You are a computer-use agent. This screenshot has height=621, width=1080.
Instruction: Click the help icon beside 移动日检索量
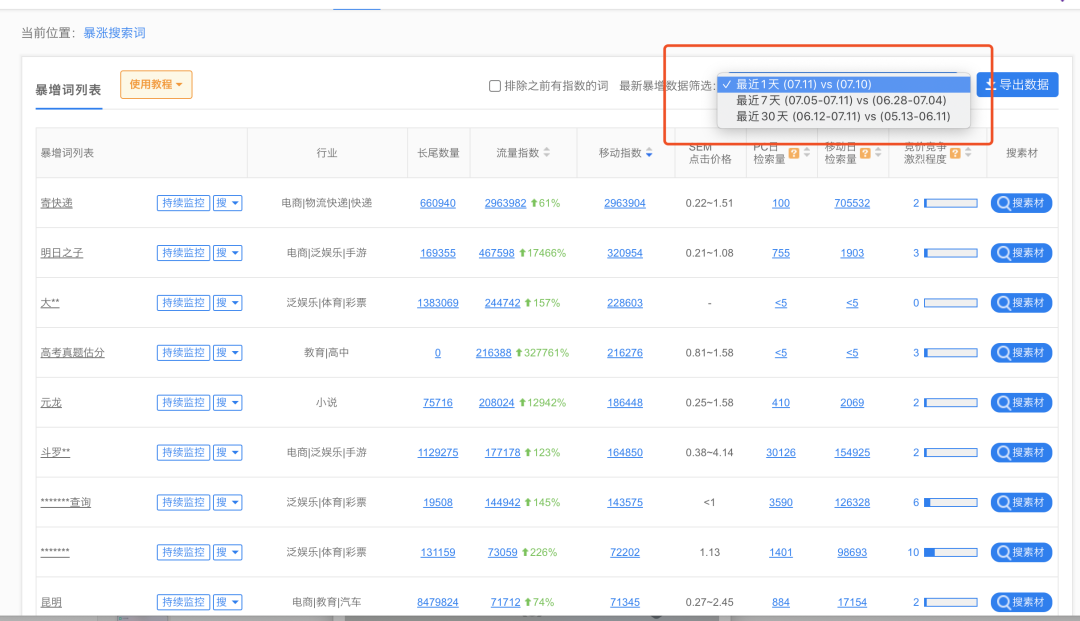coord(864,153)
